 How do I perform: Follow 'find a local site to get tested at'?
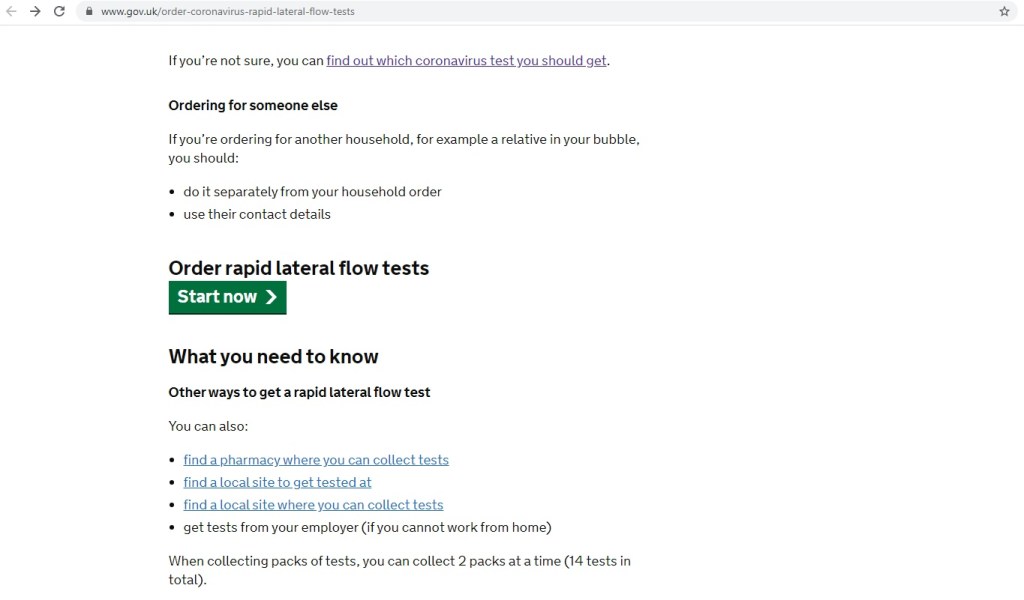277,482
